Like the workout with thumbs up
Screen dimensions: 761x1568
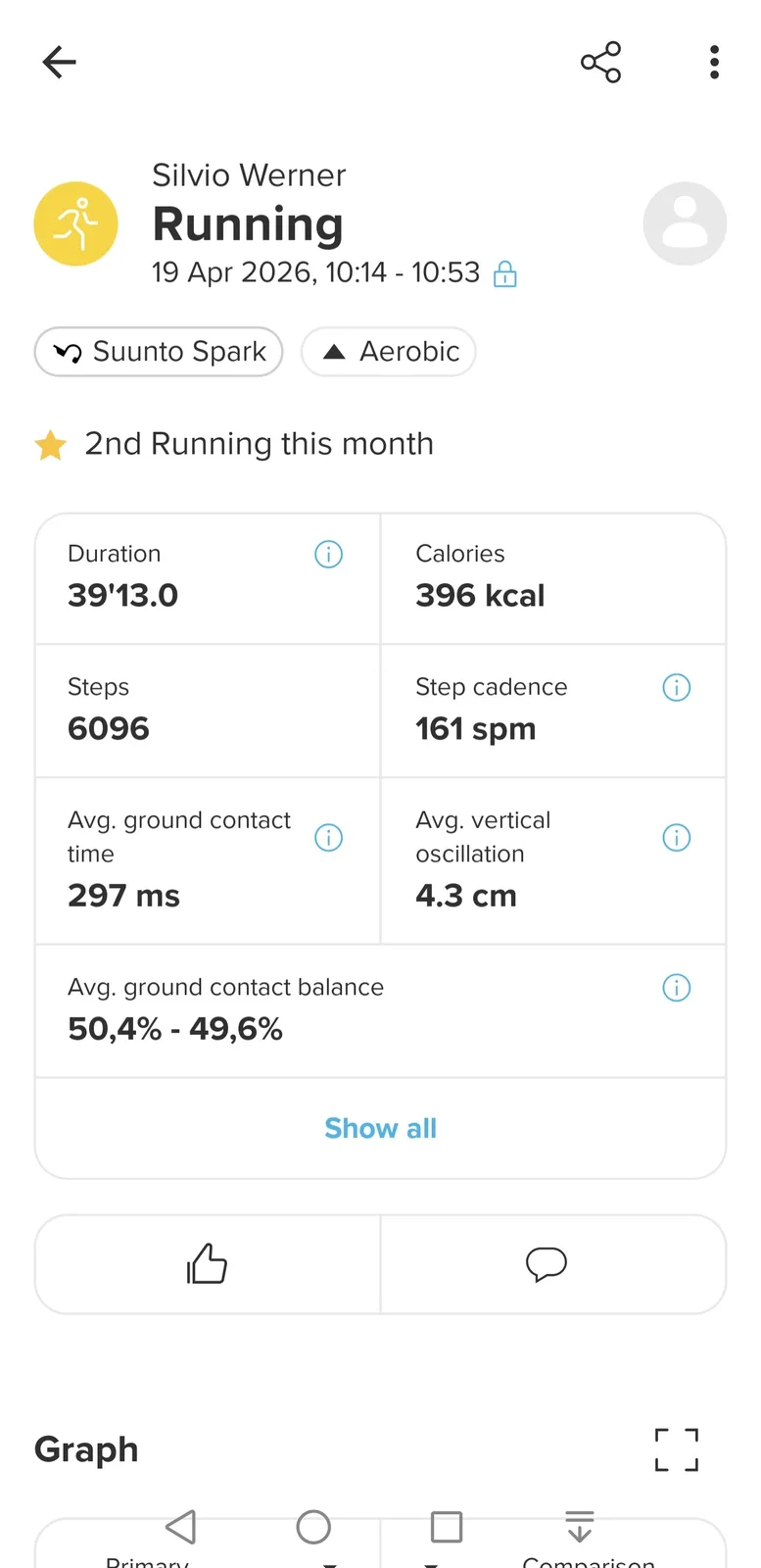pyautogui.click(x=207, y=1264)
